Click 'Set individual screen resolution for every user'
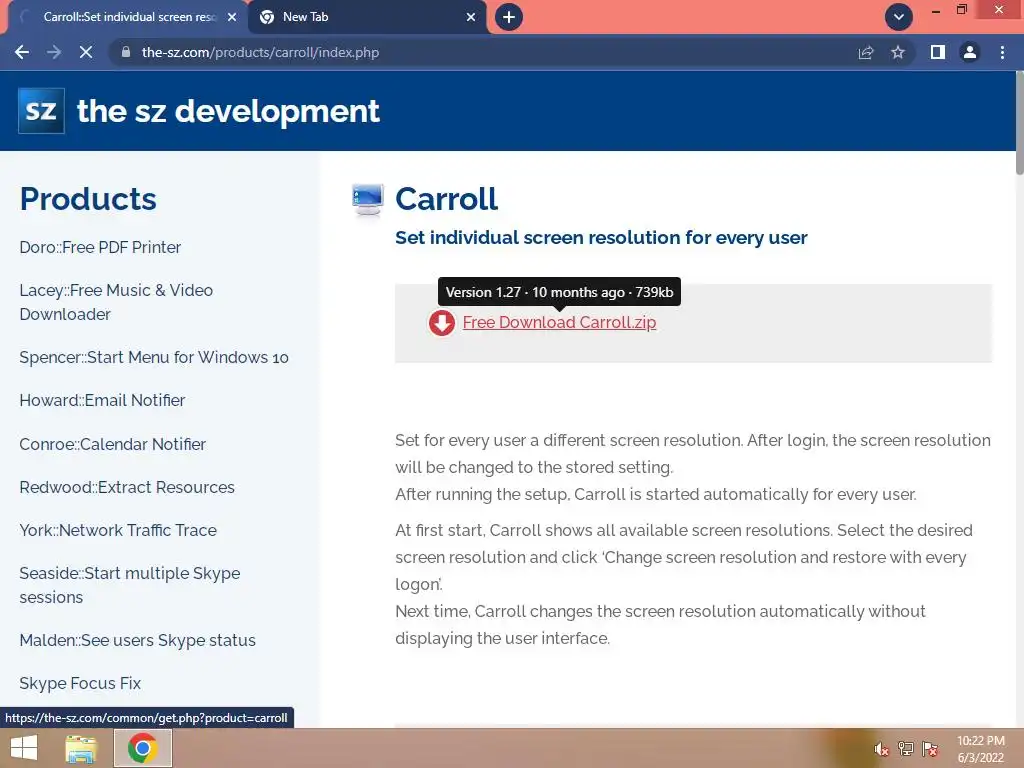Viewport: 1024px width, 768px height. click(x=601, y=238)
